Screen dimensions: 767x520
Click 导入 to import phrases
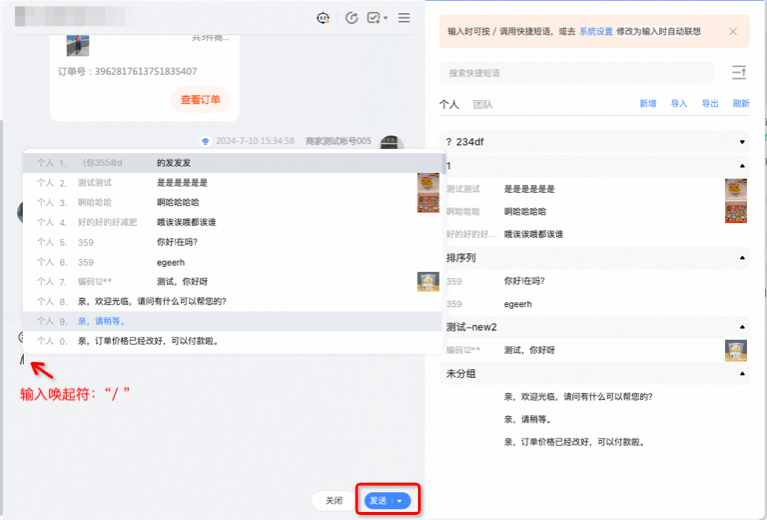pyautogui.click(x=679, y=103)
